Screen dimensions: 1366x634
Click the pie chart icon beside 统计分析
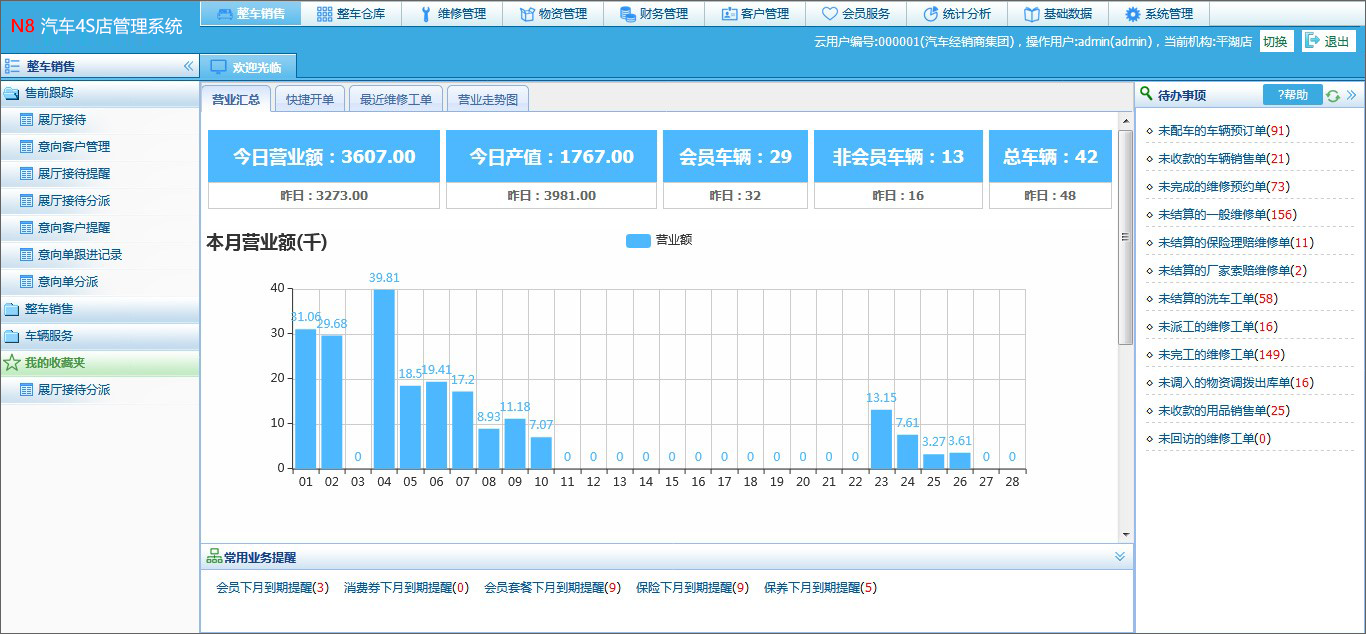tap(931, 14)
